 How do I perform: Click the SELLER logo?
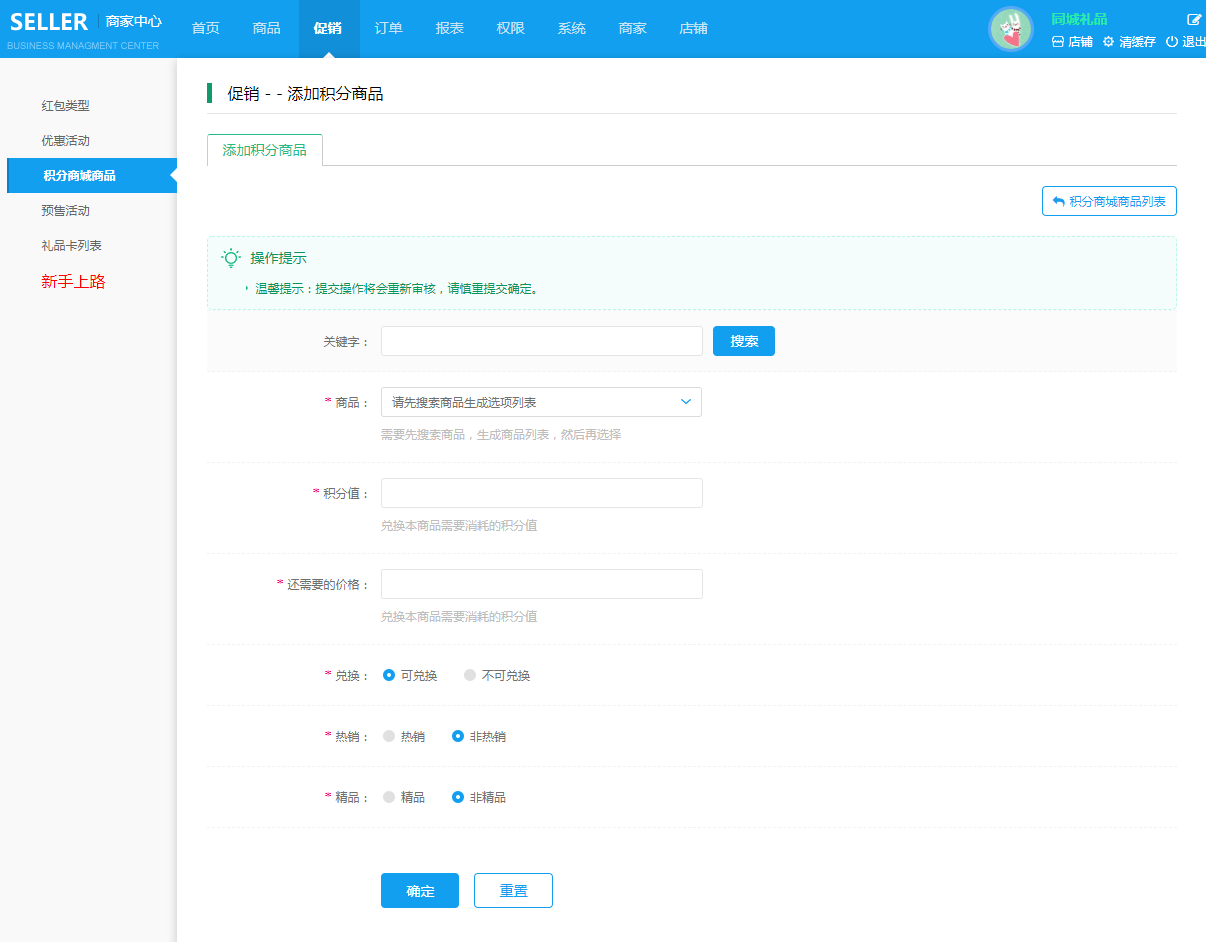[49, 22]
